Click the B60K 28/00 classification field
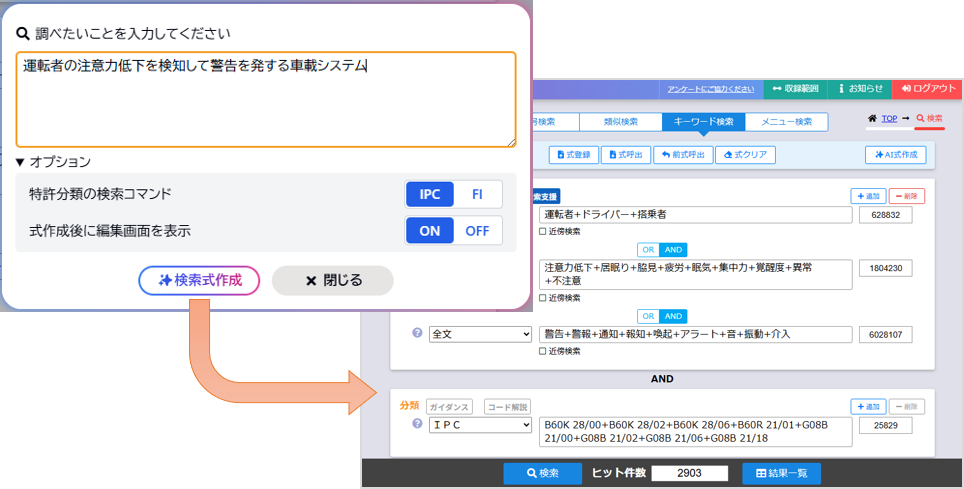The height and width of the screenshot is (489, 964). pos(696,432)
